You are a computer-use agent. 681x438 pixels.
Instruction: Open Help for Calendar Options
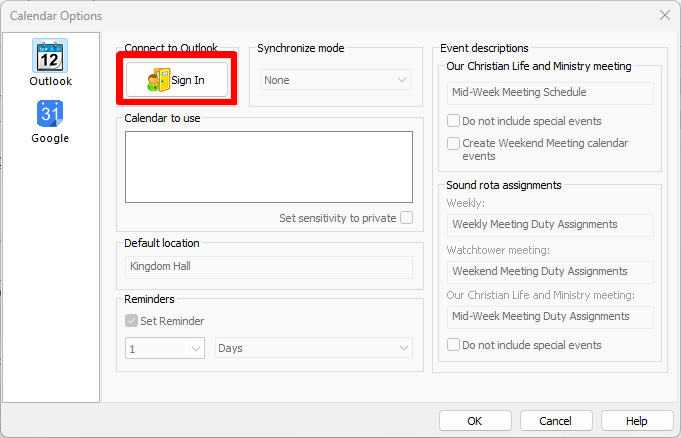[637, 421]
